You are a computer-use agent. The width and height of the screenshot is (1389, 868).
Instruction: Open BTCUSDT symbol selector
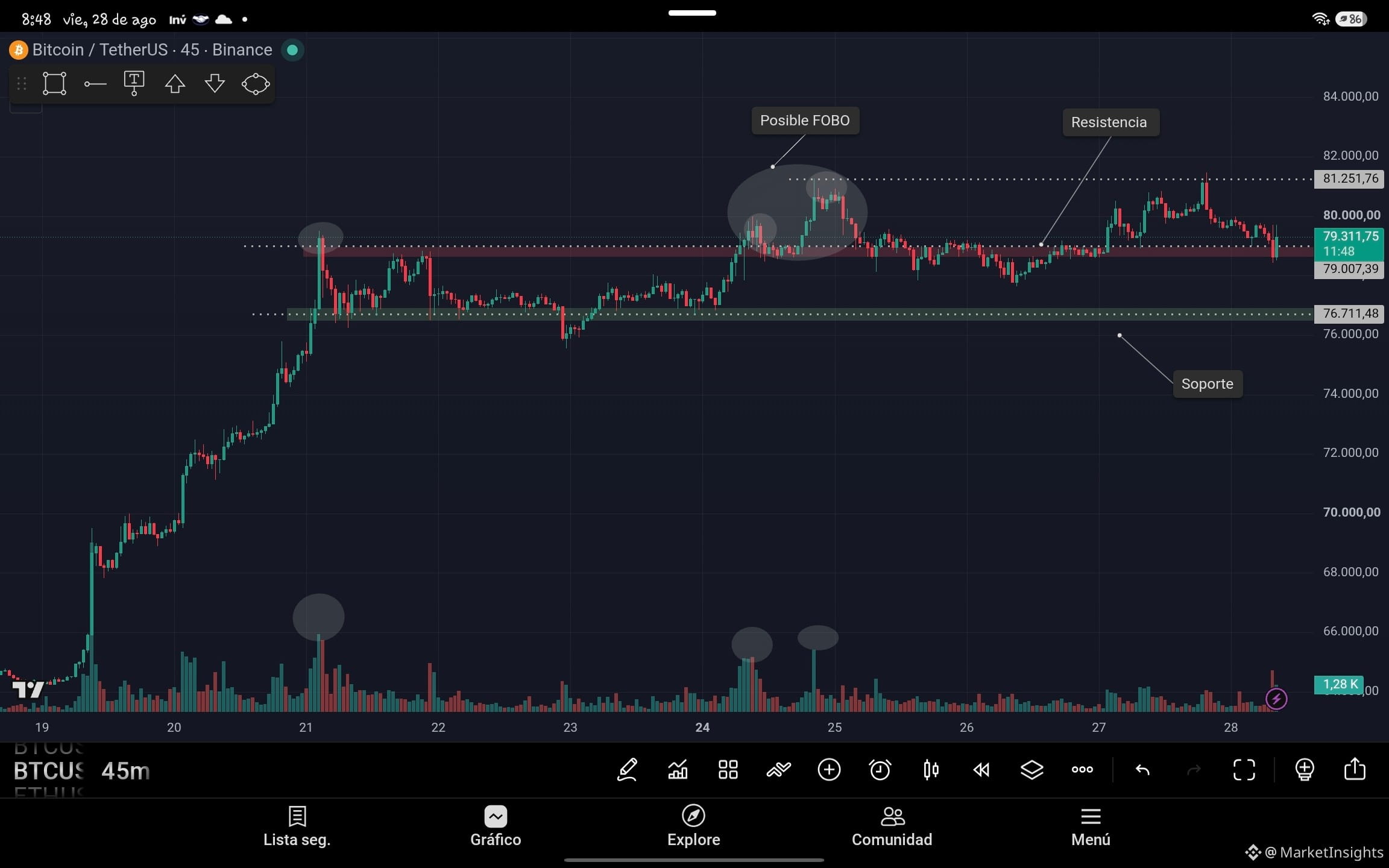pos(49,771)
